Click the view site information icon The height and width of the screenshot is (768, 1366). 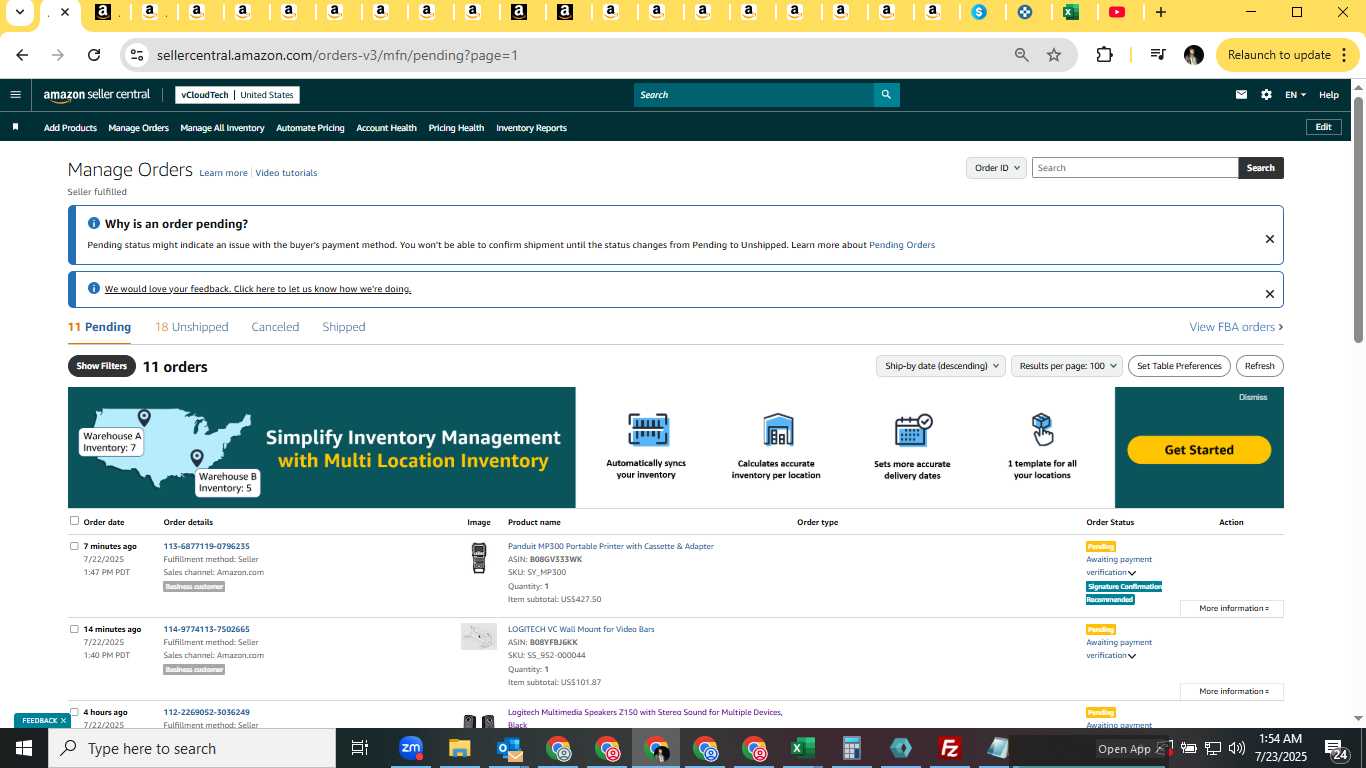pos(137,55)
